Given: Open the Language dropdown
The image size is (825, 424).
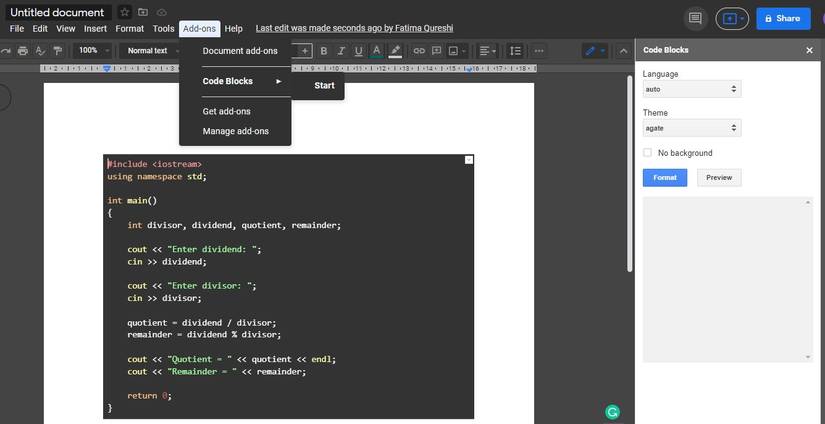Looking at the screenshot, I should click(x=691, y=89).
